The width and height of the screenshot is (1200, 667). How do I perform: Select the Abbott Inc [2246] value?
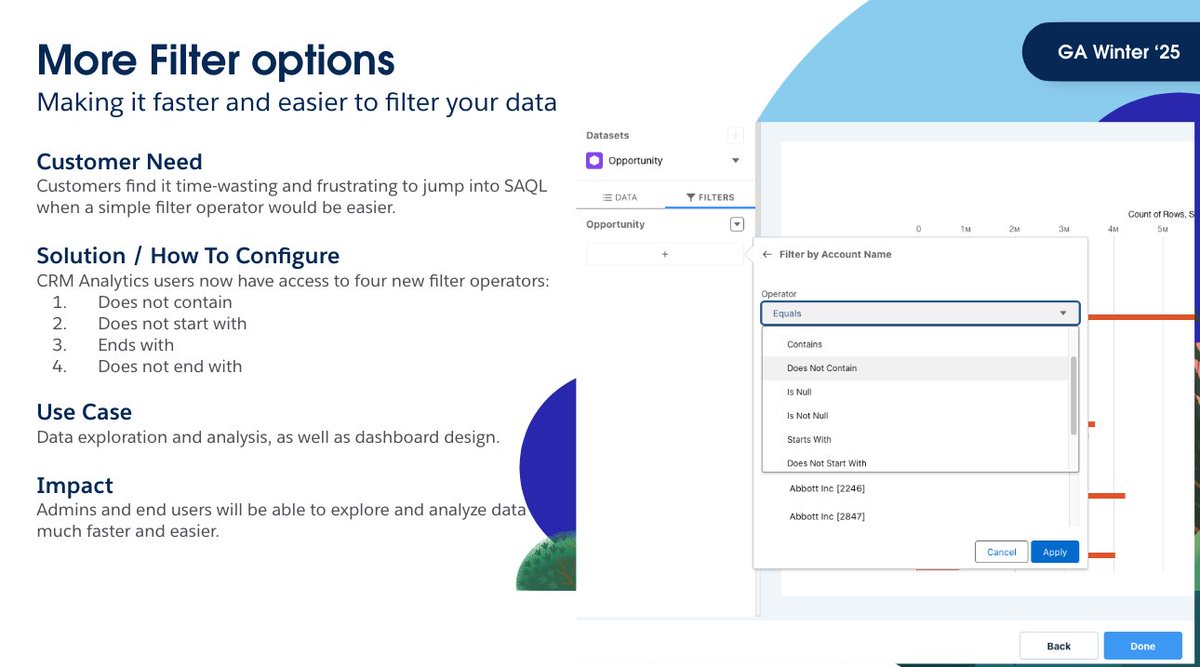pyautogui.click(x=827, y=489)
